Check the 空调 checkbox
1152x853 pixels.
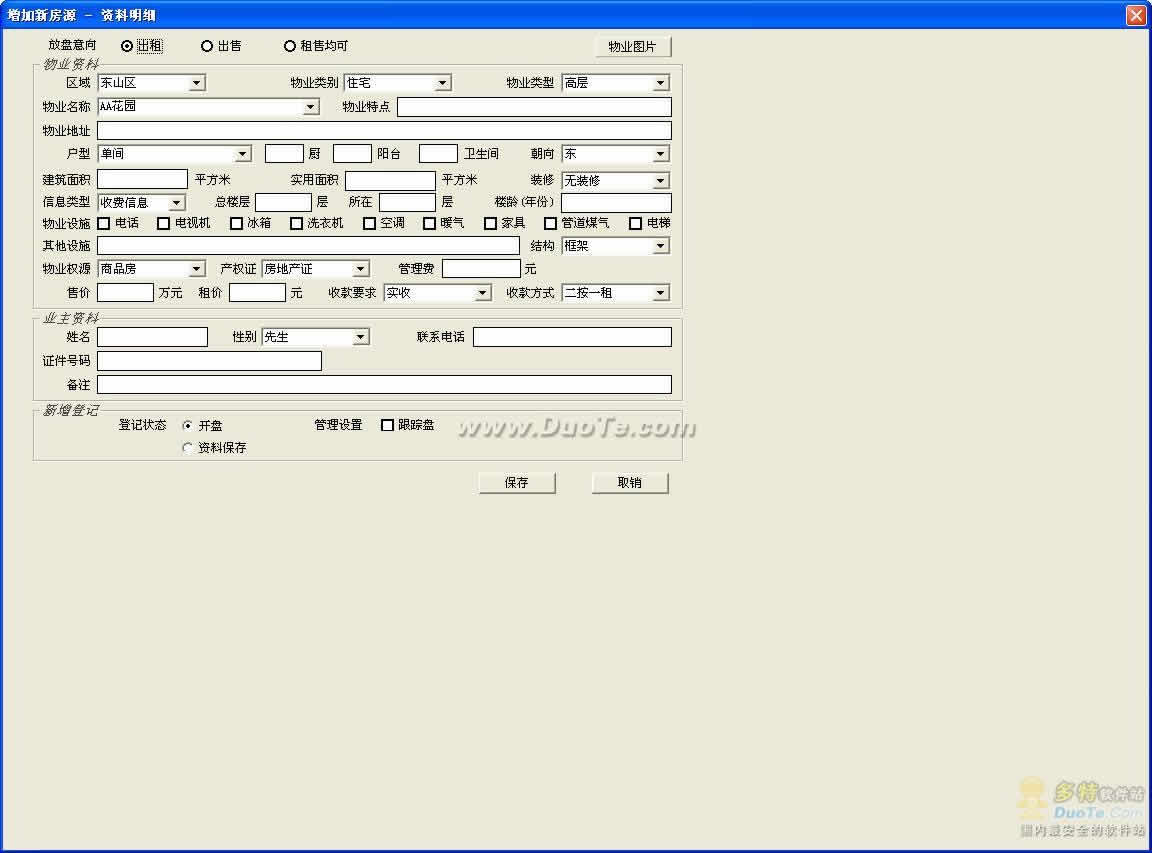pyautogui.click(x=369, y=223)
